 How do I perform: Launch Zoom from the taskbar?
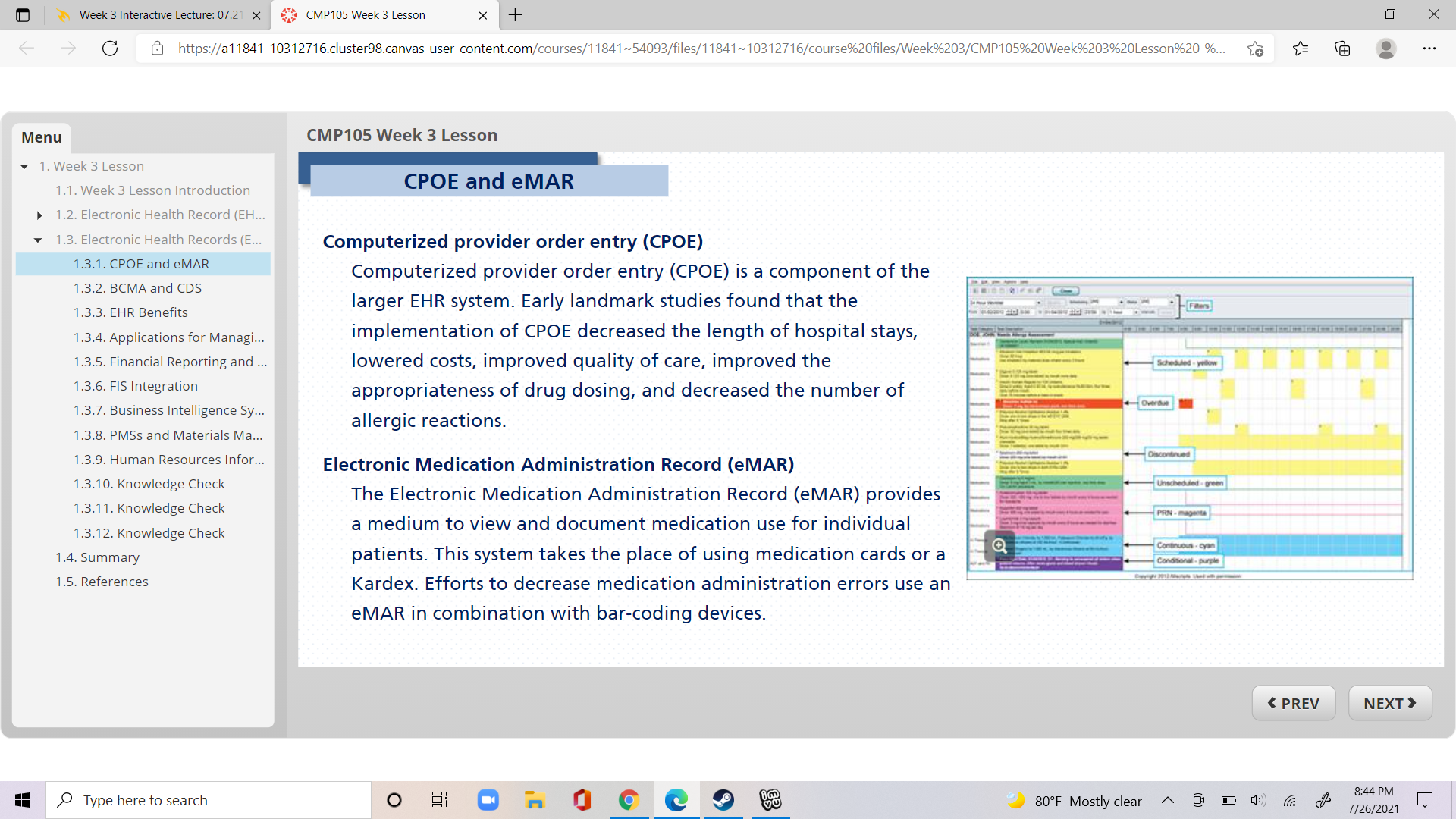[488, 800]
